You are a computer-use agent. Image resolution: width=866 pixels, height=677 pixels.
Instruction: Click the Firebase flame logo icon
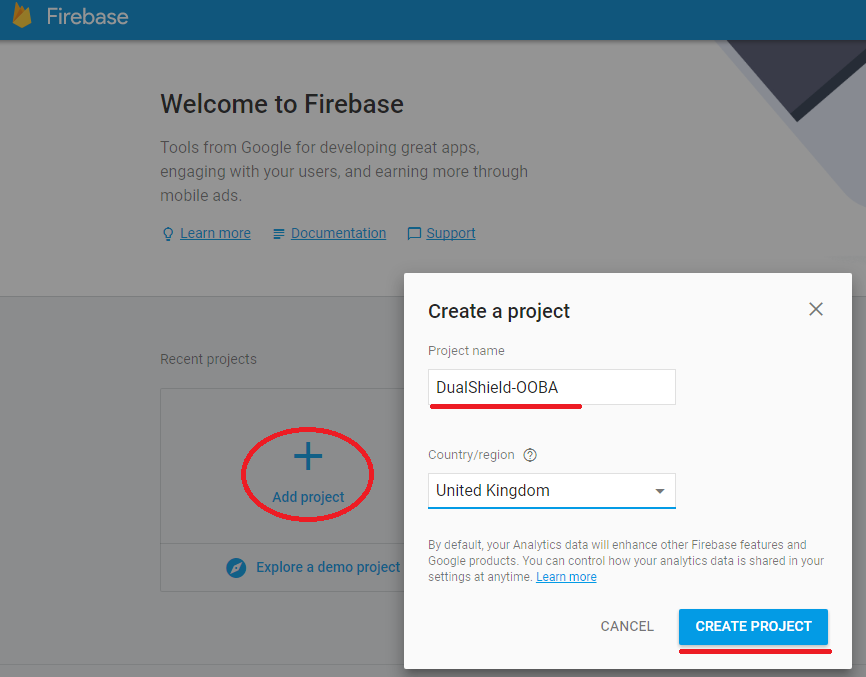(22, 15)
